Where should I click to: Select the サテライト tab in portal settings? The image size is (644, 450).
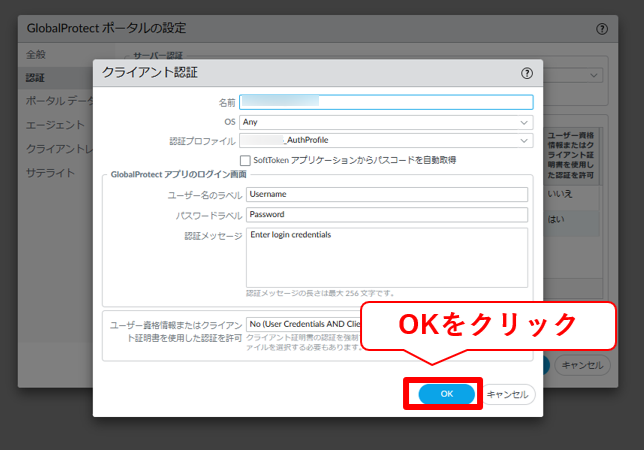(50, 172)
